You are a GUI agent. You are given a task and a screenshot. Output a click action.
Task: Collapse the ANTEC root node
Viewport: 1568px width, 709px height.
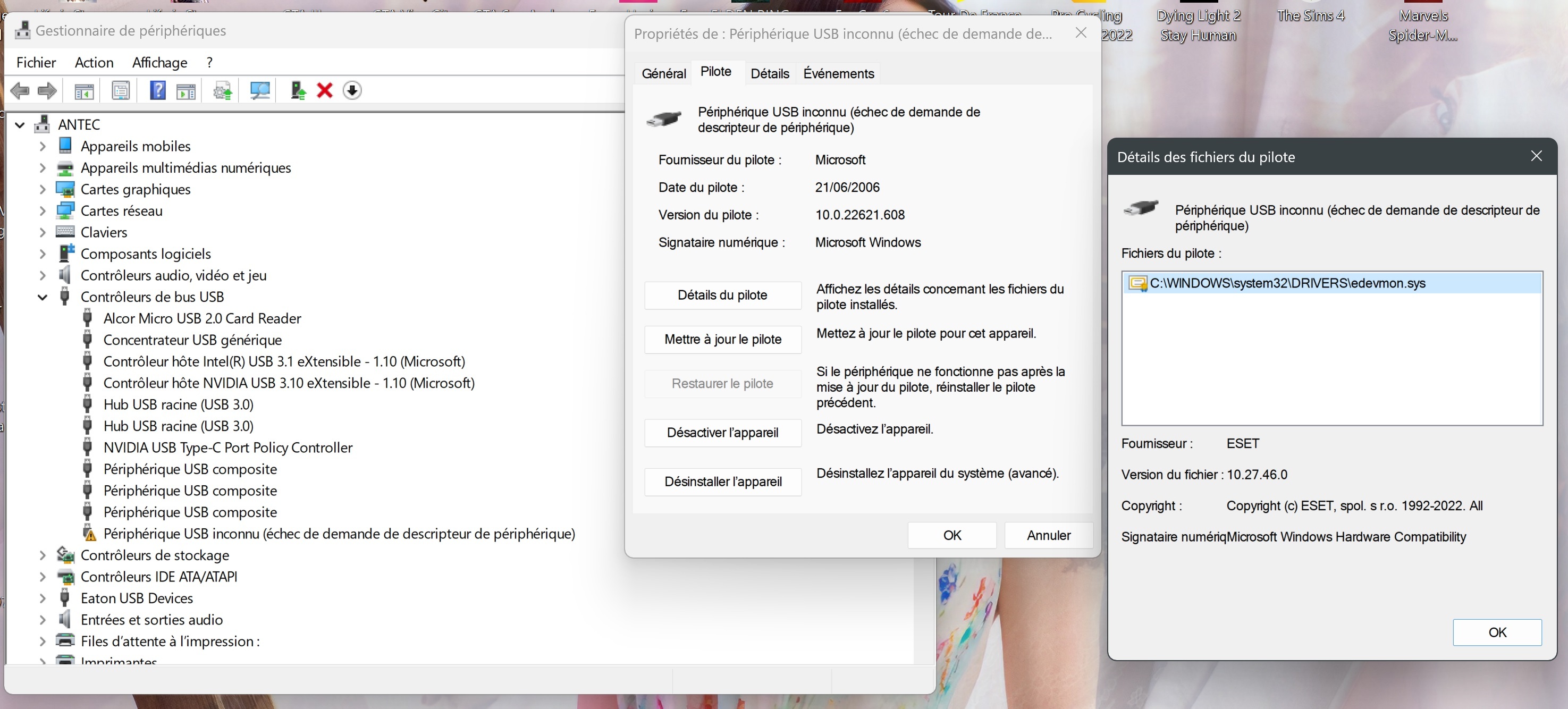20,125
